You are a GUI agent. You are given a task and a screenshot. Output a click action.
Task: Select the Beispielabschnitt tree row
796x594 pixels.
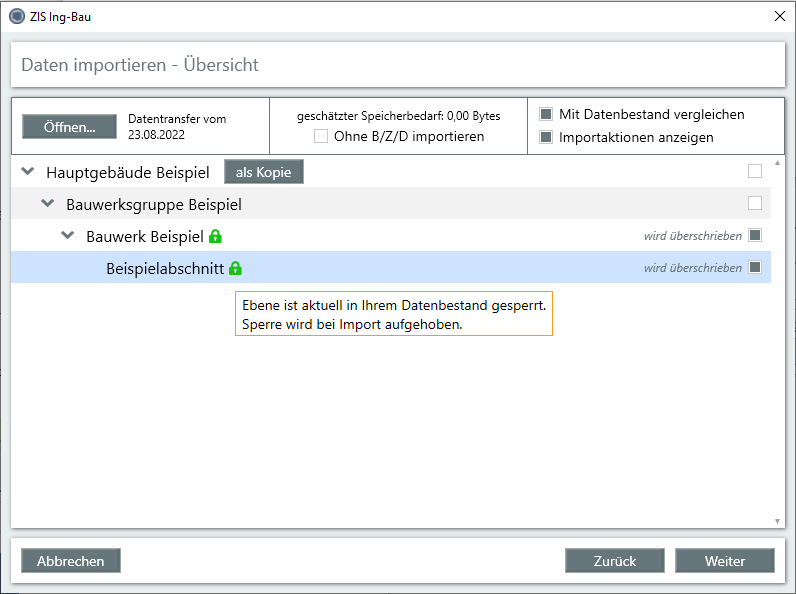click(164, 268)
